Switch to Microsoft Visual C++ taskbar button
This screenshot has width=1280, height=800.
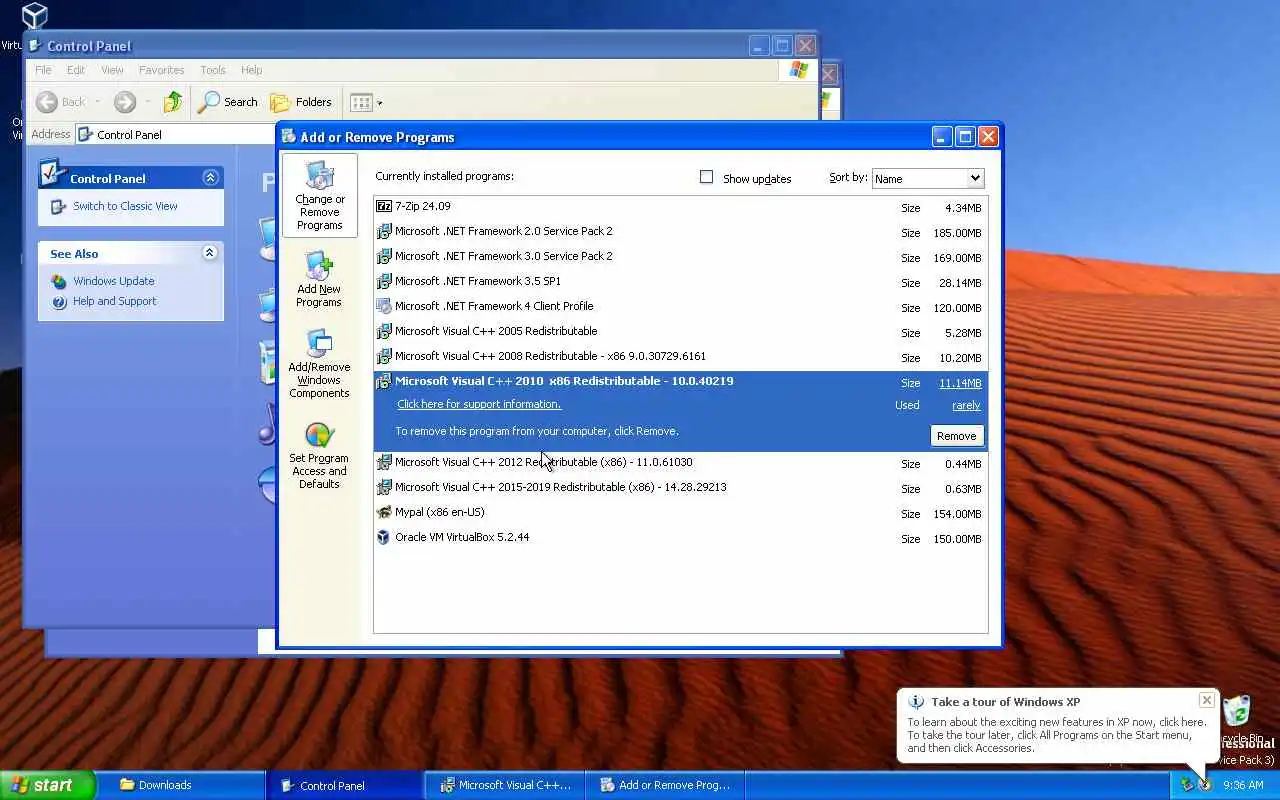[505, 785]
